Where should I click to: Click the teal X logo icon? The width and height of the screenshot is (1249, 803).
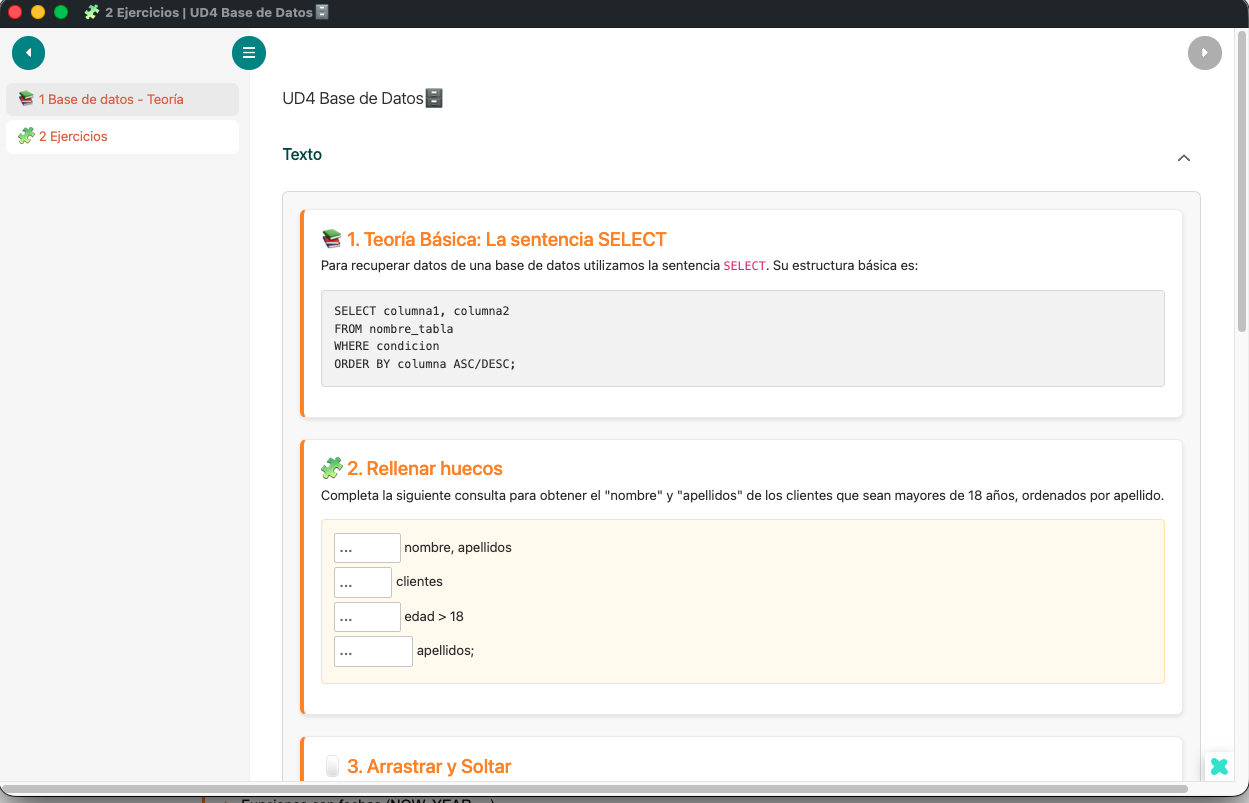[x=1219, y=767]
